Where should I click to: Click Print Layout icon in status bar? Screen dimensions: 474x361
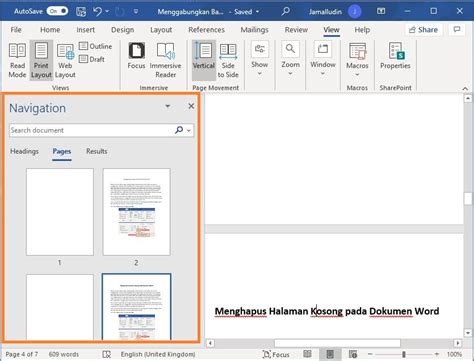click(330, 354)
